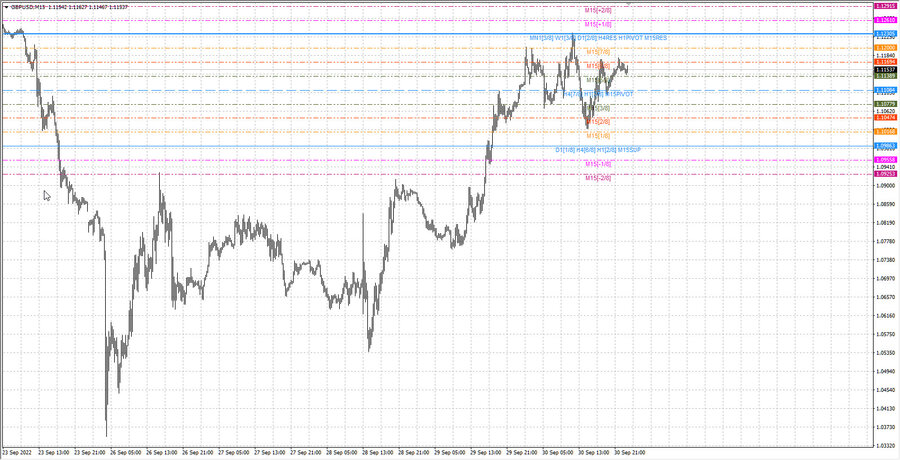Select the M15[7/8] level label

pyautogui.click(x=598, y=52)
